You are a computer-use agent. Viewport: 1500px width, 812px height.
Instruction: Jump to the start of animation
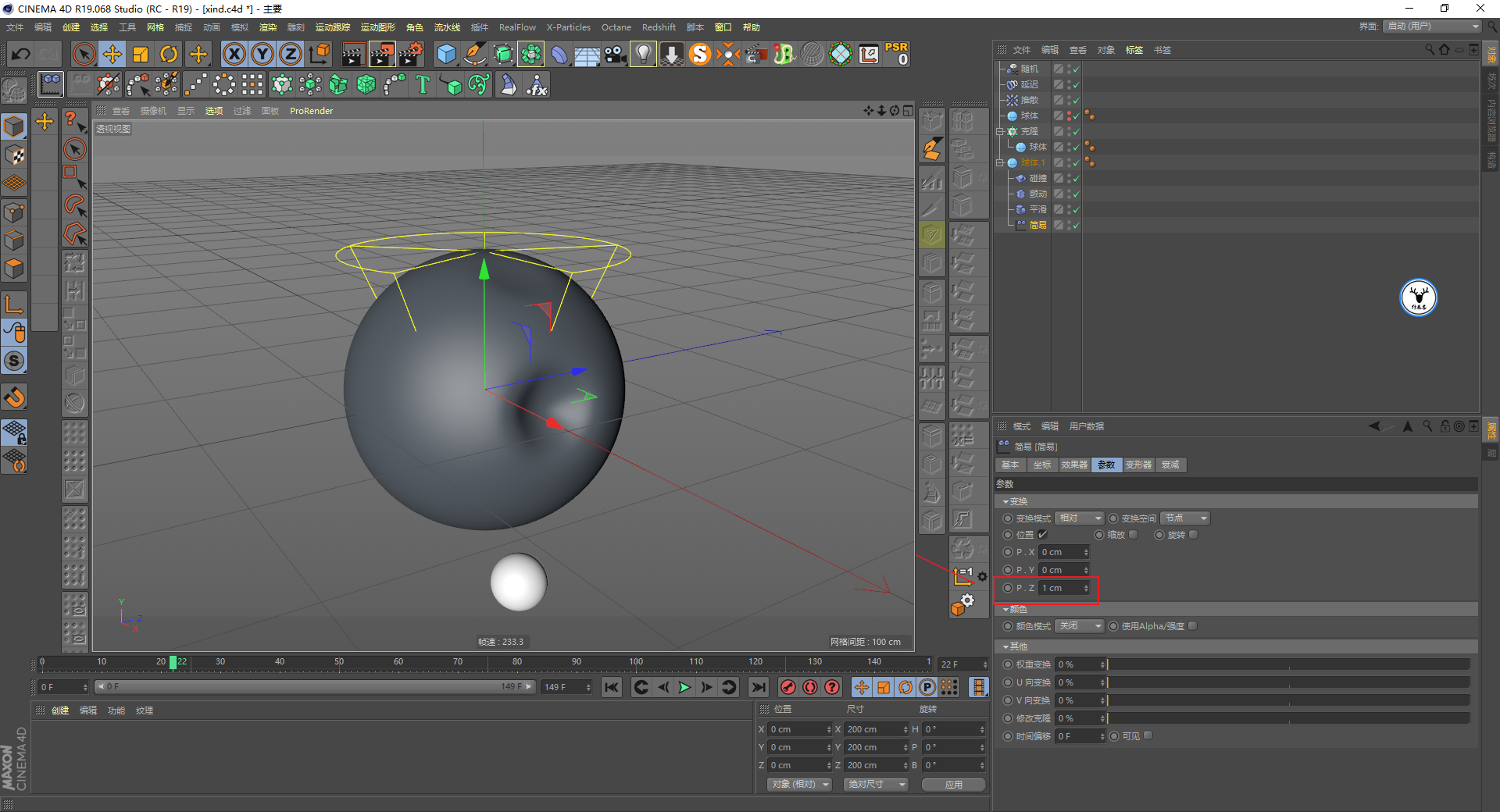point(612,687)
